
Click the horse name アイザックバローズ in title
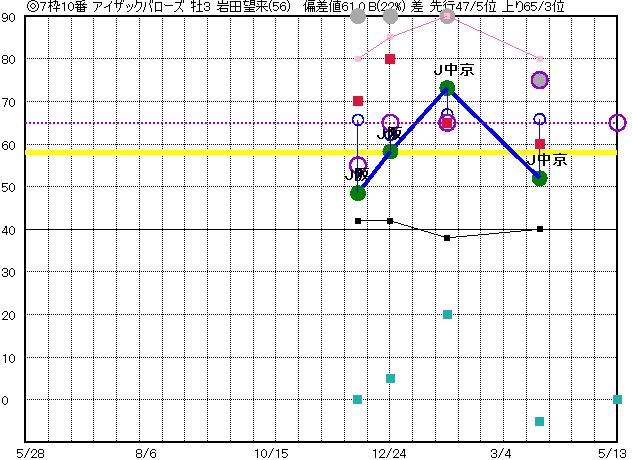(125, 6)
